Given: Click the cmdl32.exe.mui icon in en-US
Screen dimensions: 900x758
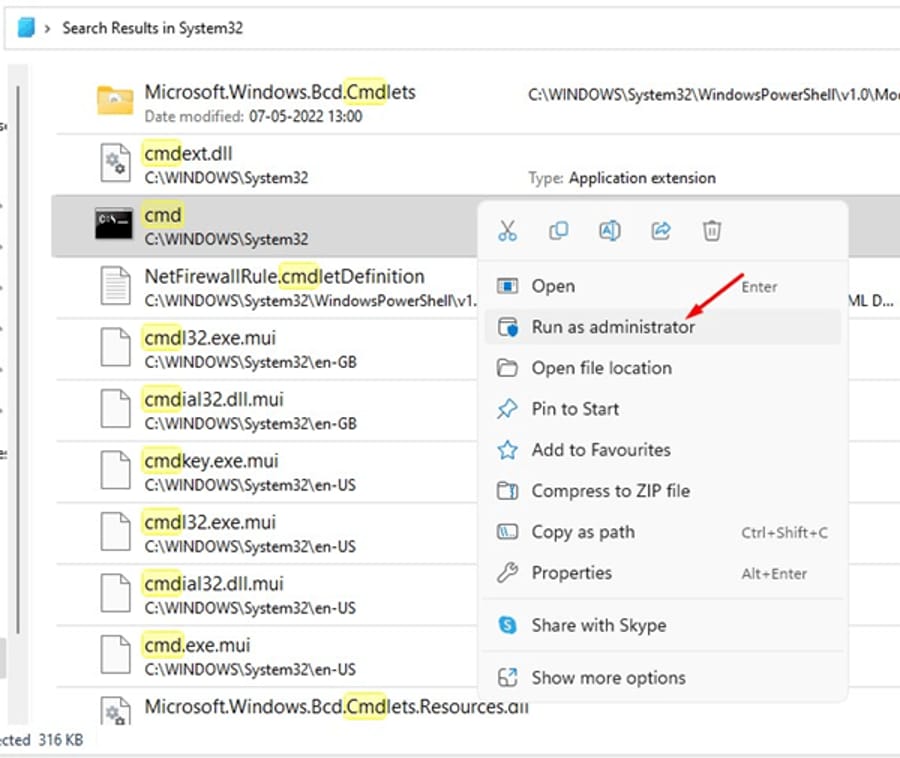Looking at the screenshot, I should pyautogui.click(x=115, y=531).
